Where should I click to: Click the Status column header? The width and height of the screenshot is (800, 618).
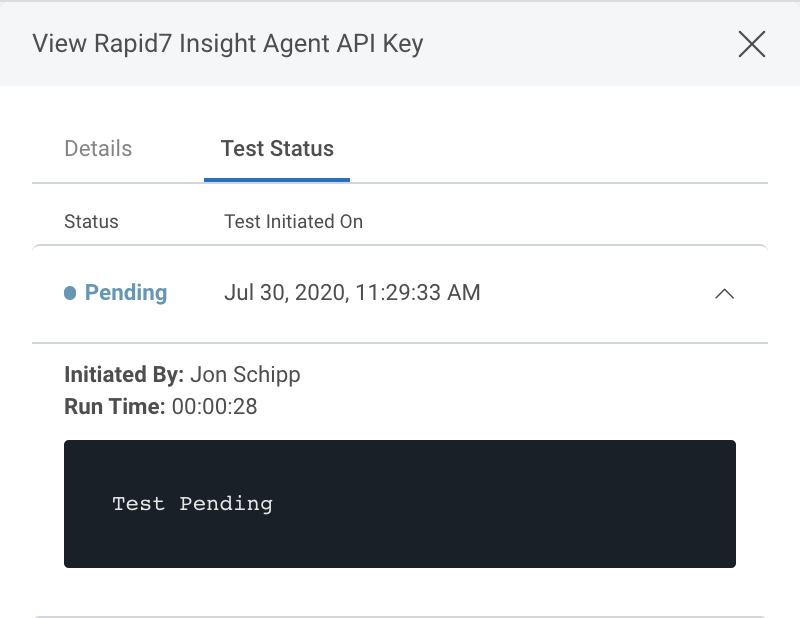click(x=91, y=222)
